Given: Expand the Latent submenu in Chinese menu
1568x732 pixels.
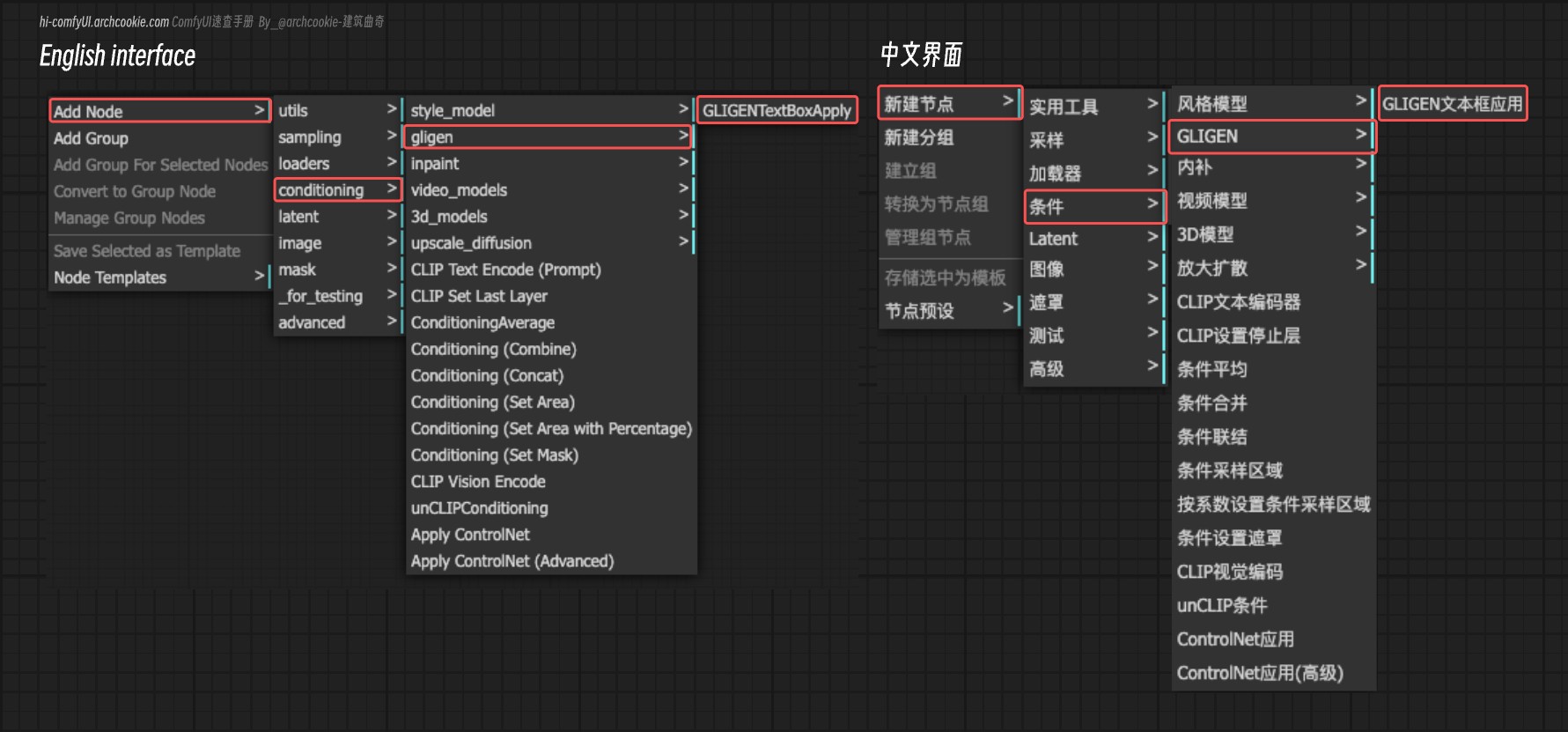Looking at the screenshot, I should tap(1094, 238).
